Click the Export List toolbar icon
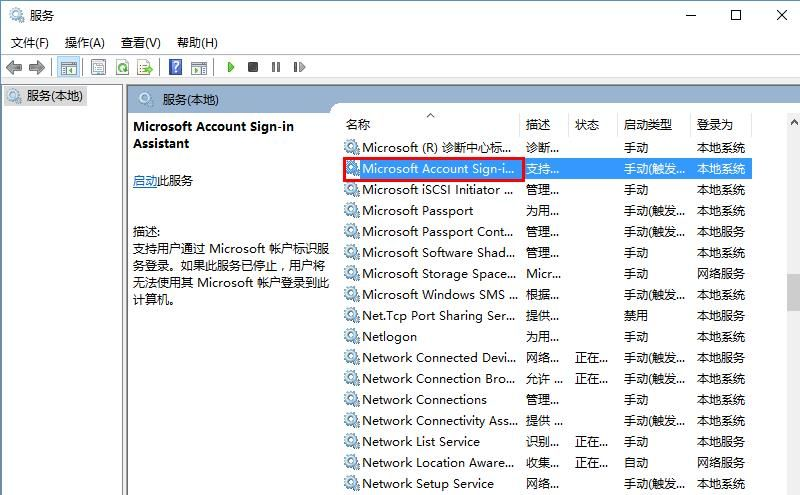 [x=145, y=67]
